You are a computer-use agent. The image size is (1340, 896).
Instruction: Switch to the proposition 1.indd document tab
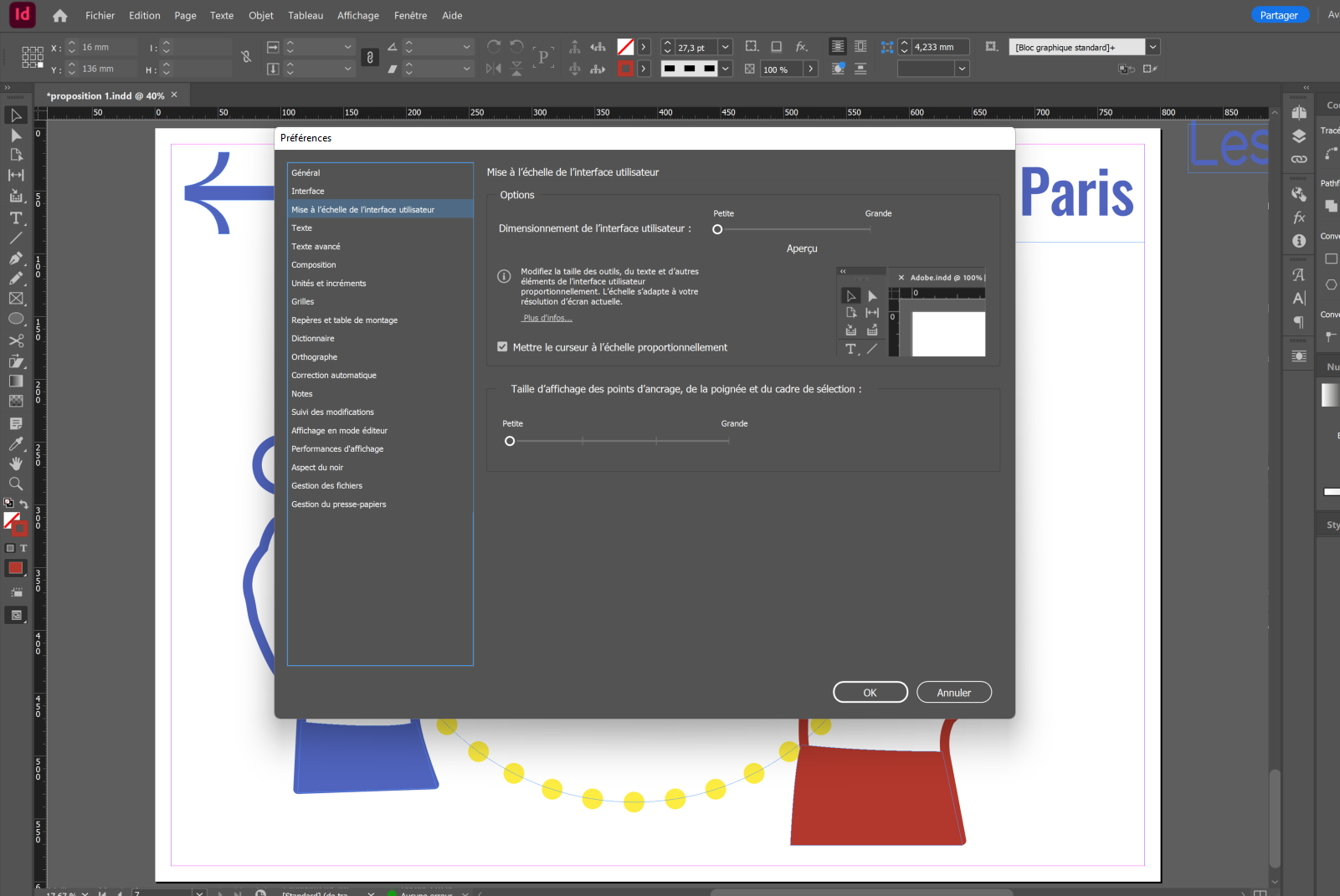[x=105, y=95]
